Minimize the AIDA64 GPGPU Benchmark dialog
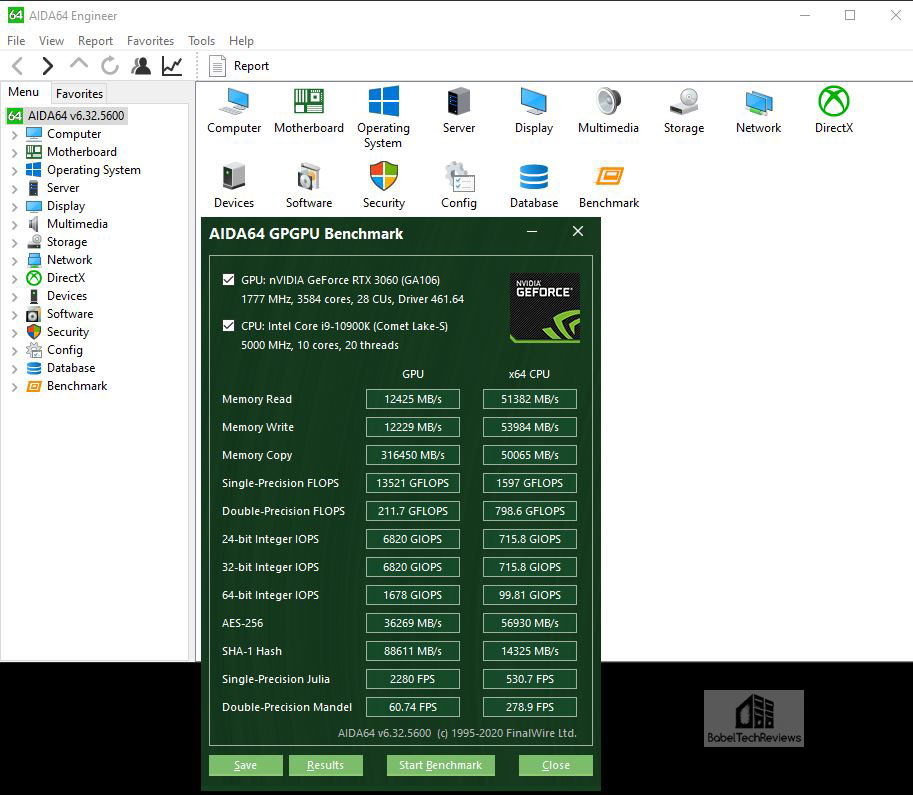 (x=532, y=232)
